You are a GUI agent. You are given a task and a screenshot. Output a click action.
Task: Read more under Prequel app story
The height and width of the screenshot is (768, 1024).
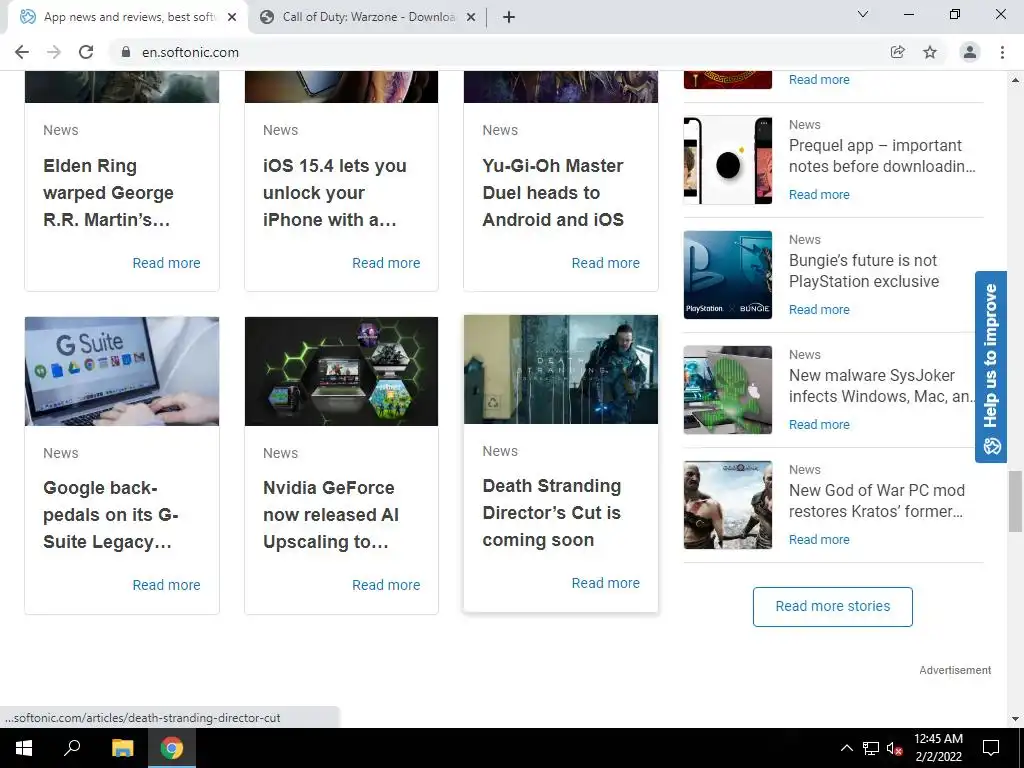coord(819,195)
